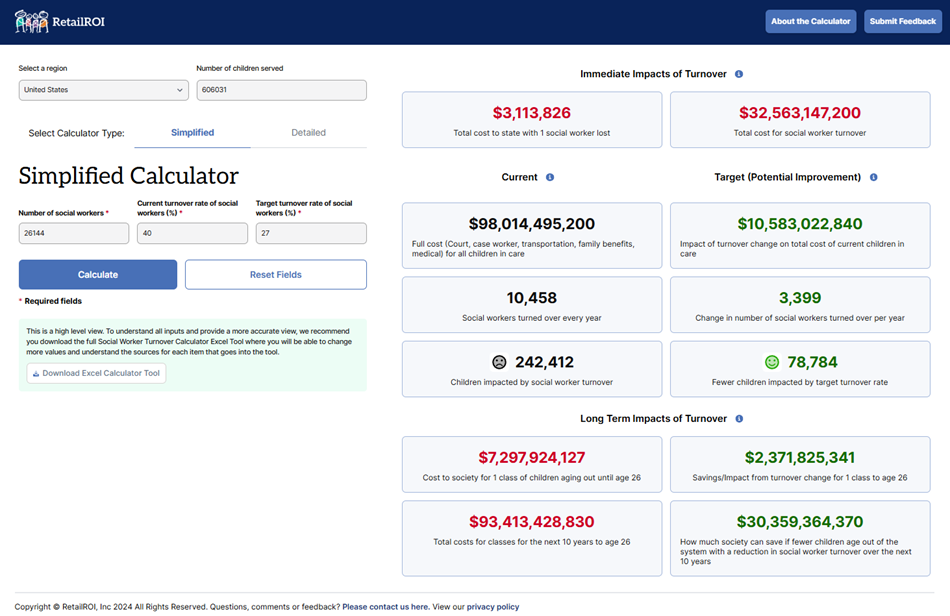
Task: Open About the Calculator
Action: click(810, 21)
